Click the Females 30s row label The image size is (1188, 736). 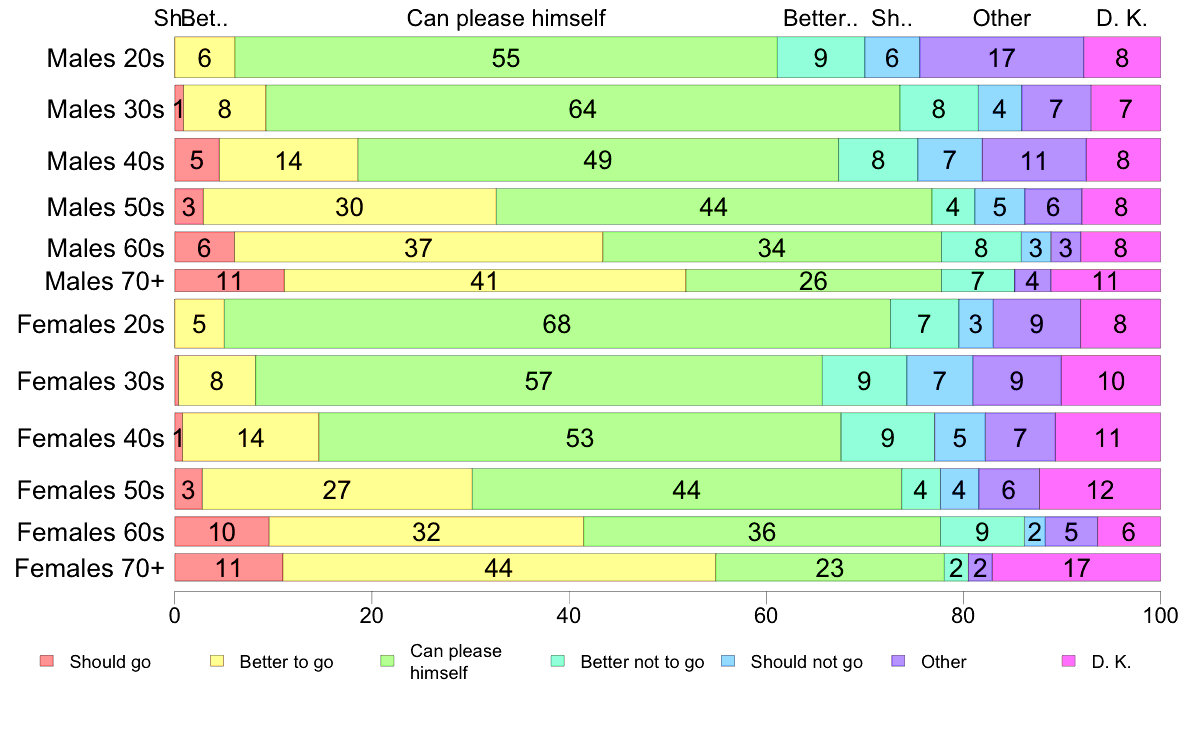[x=91, y=381]
